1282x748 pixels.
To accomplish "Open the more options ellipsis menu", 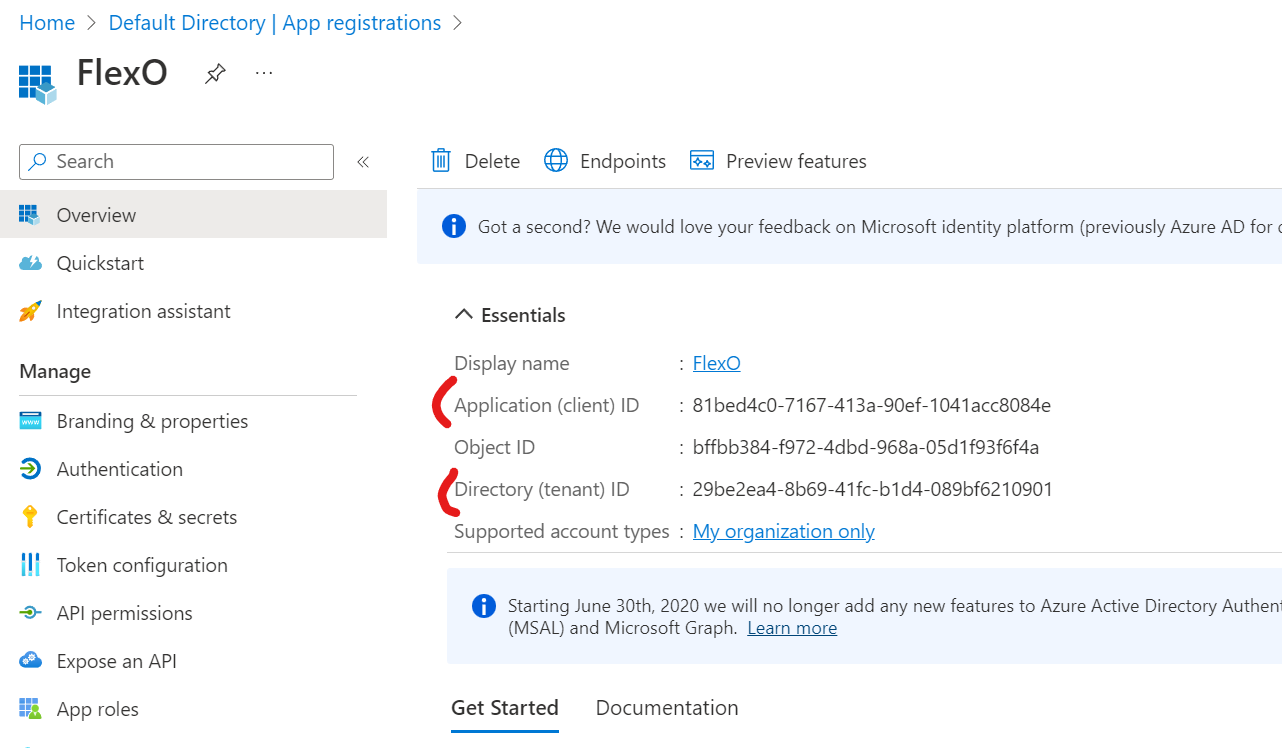I will tap(264, 73).
